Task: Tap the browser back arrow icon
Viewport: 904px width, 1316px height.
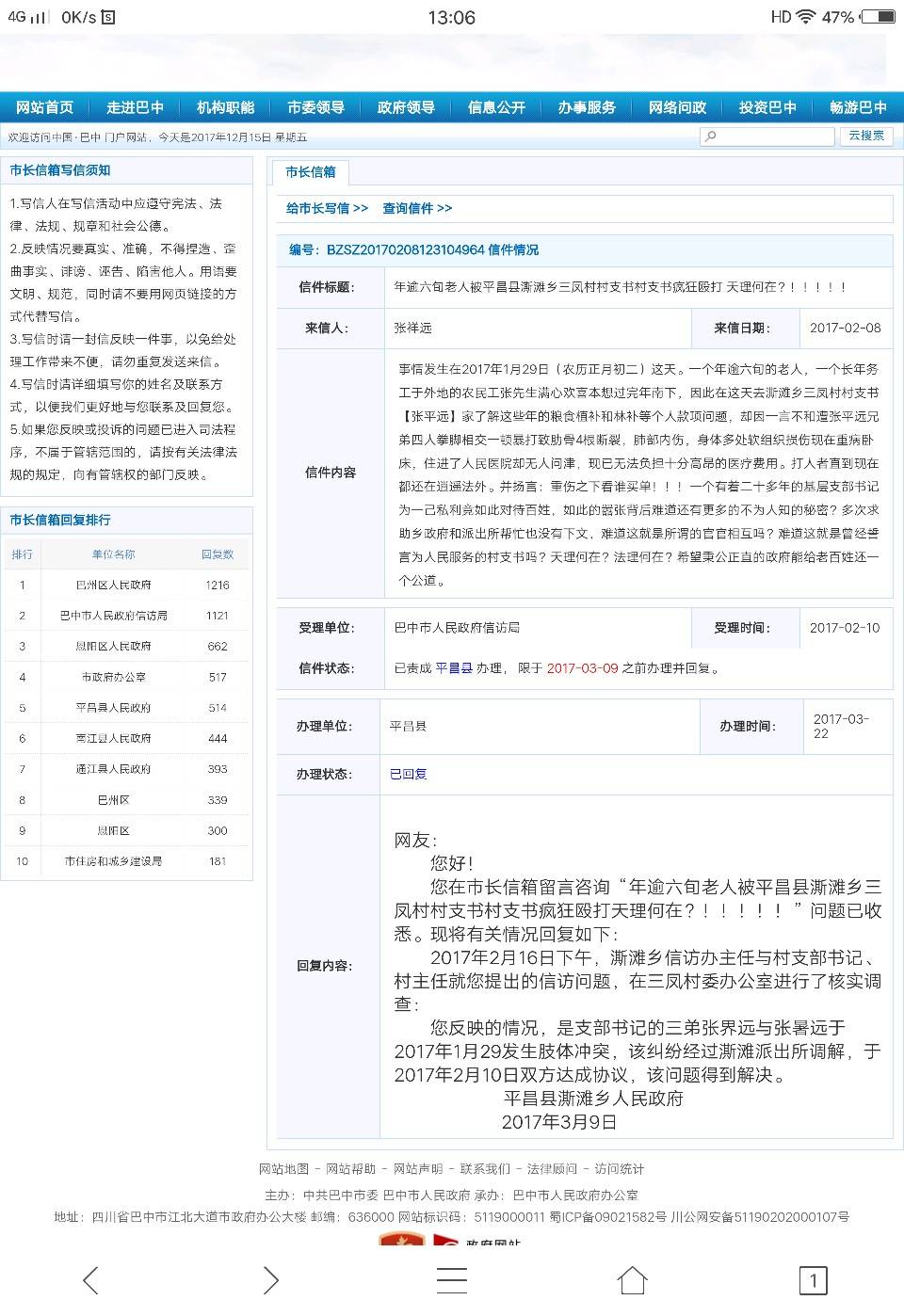Action: (90, 1280)
